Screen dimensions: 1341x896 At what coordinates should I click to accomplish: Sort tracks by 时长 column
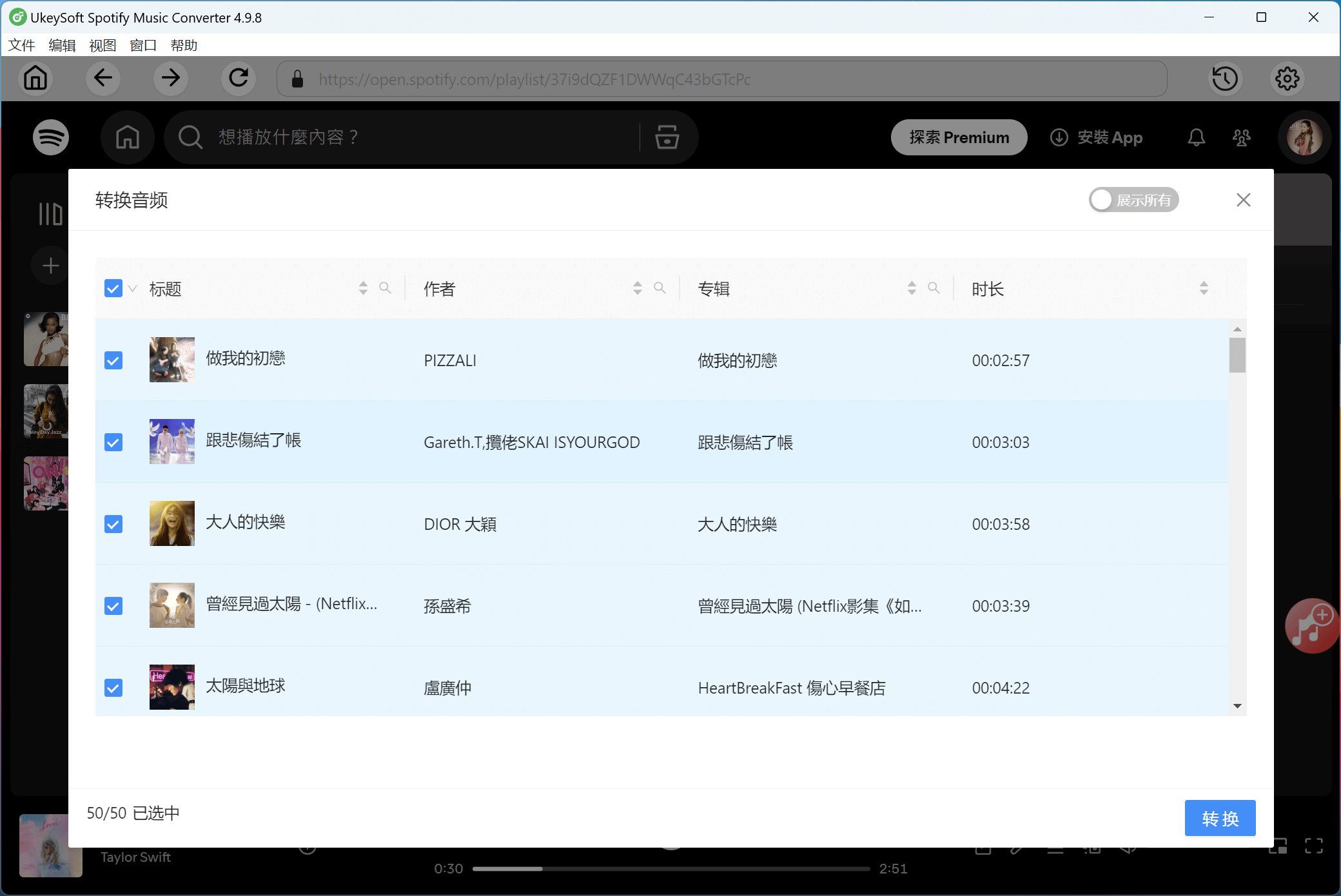(1203, 288)
